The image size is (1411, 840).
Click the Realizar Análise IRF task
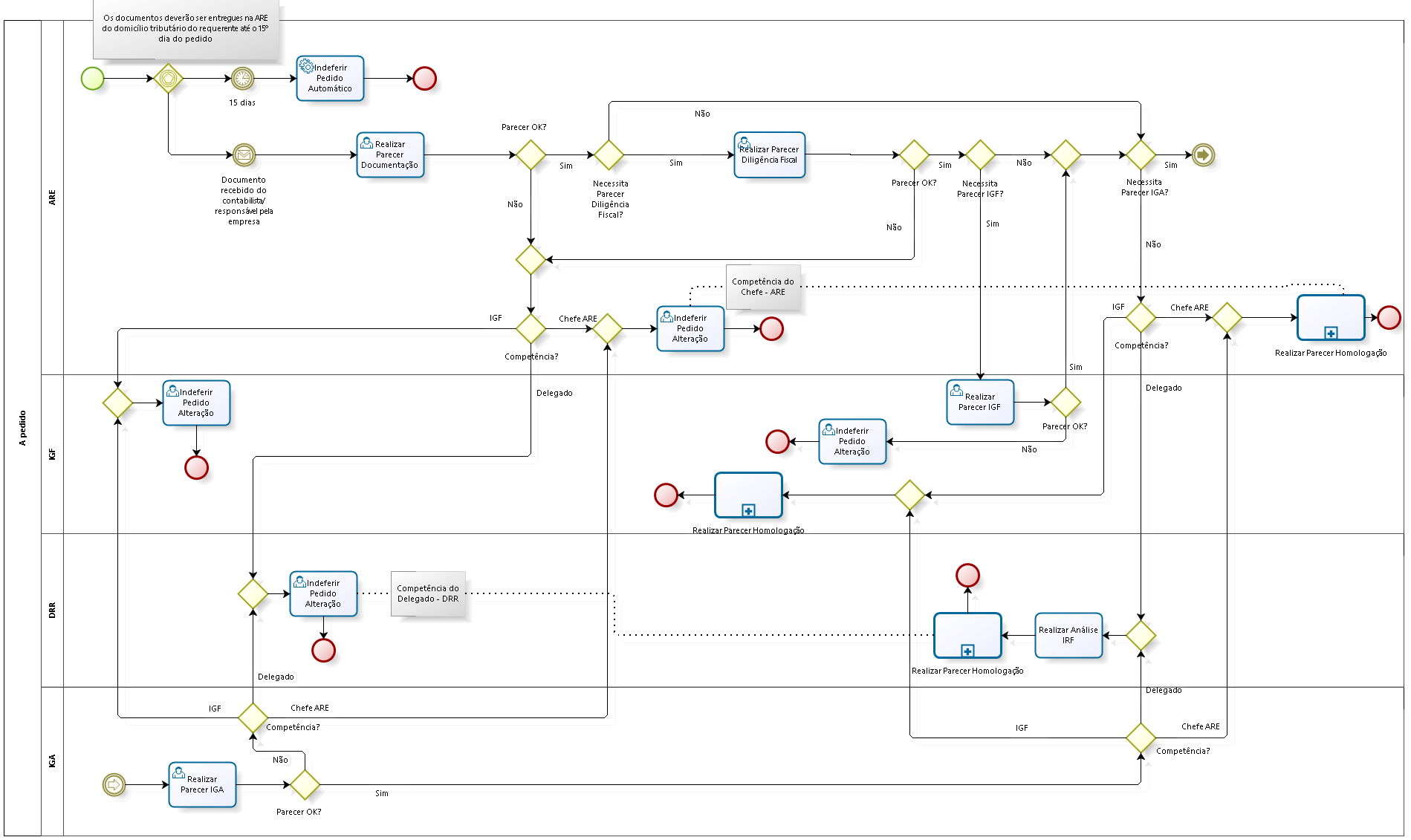click(x=1068, y=635)
